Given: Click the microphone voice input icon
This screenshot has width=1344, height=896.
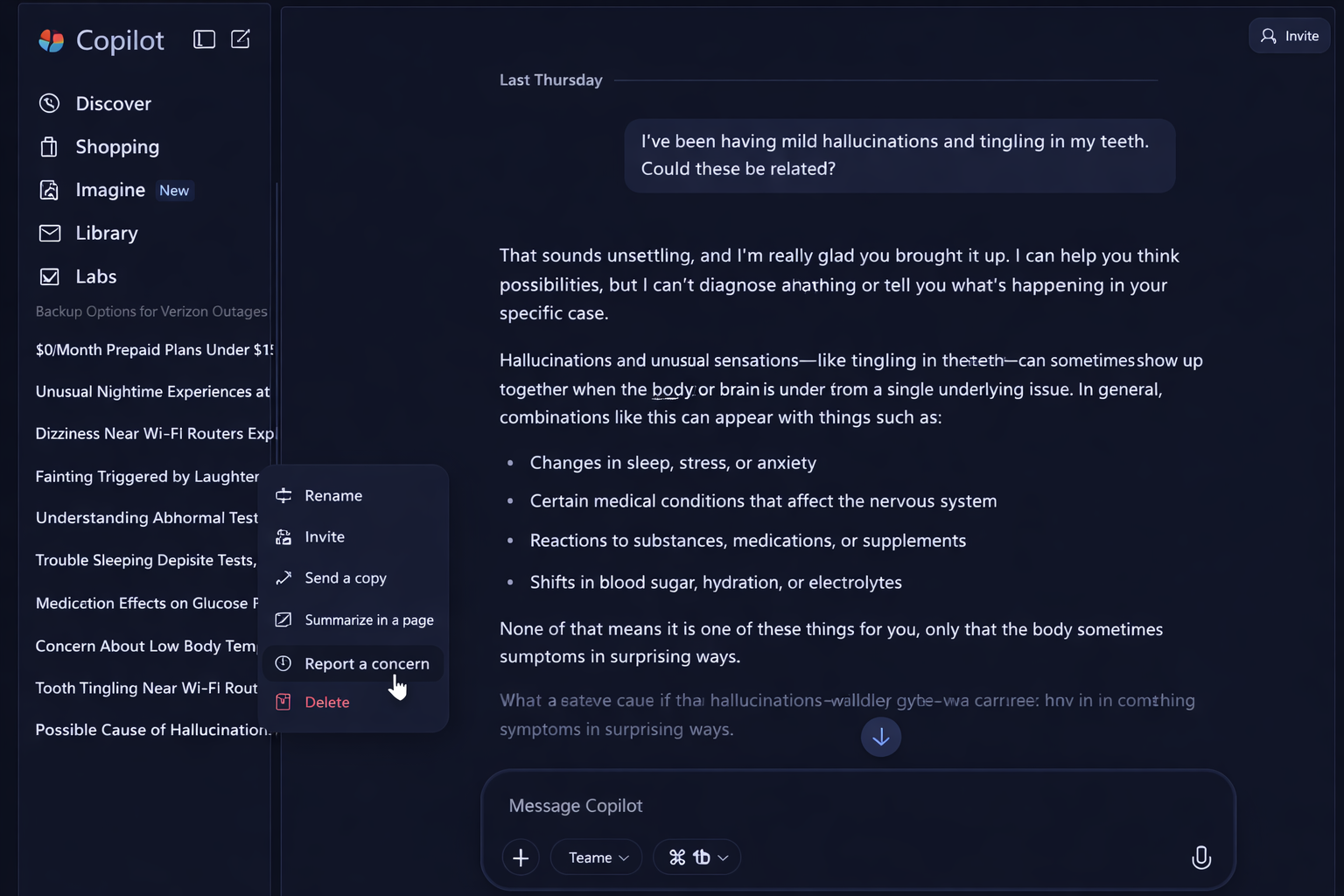Looking at the screenshot, I should tap(1201, 857).
